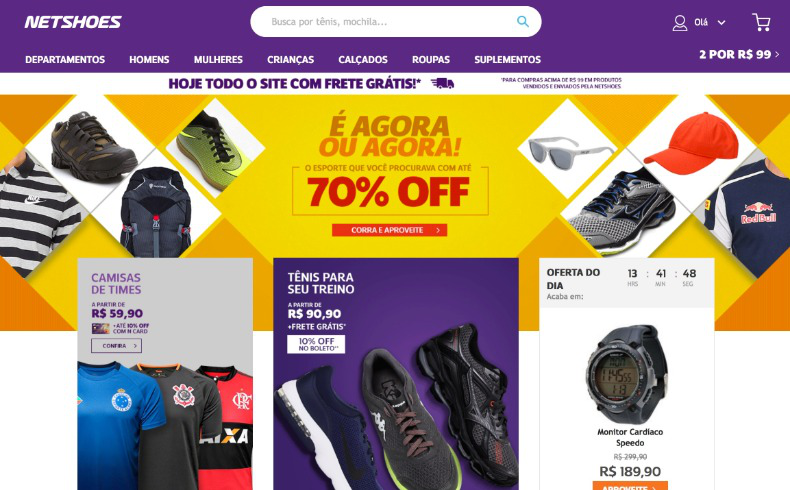This screenshot has height=490, width=790.
Task: Open the shopping cart icon
Action: [761, 22]
